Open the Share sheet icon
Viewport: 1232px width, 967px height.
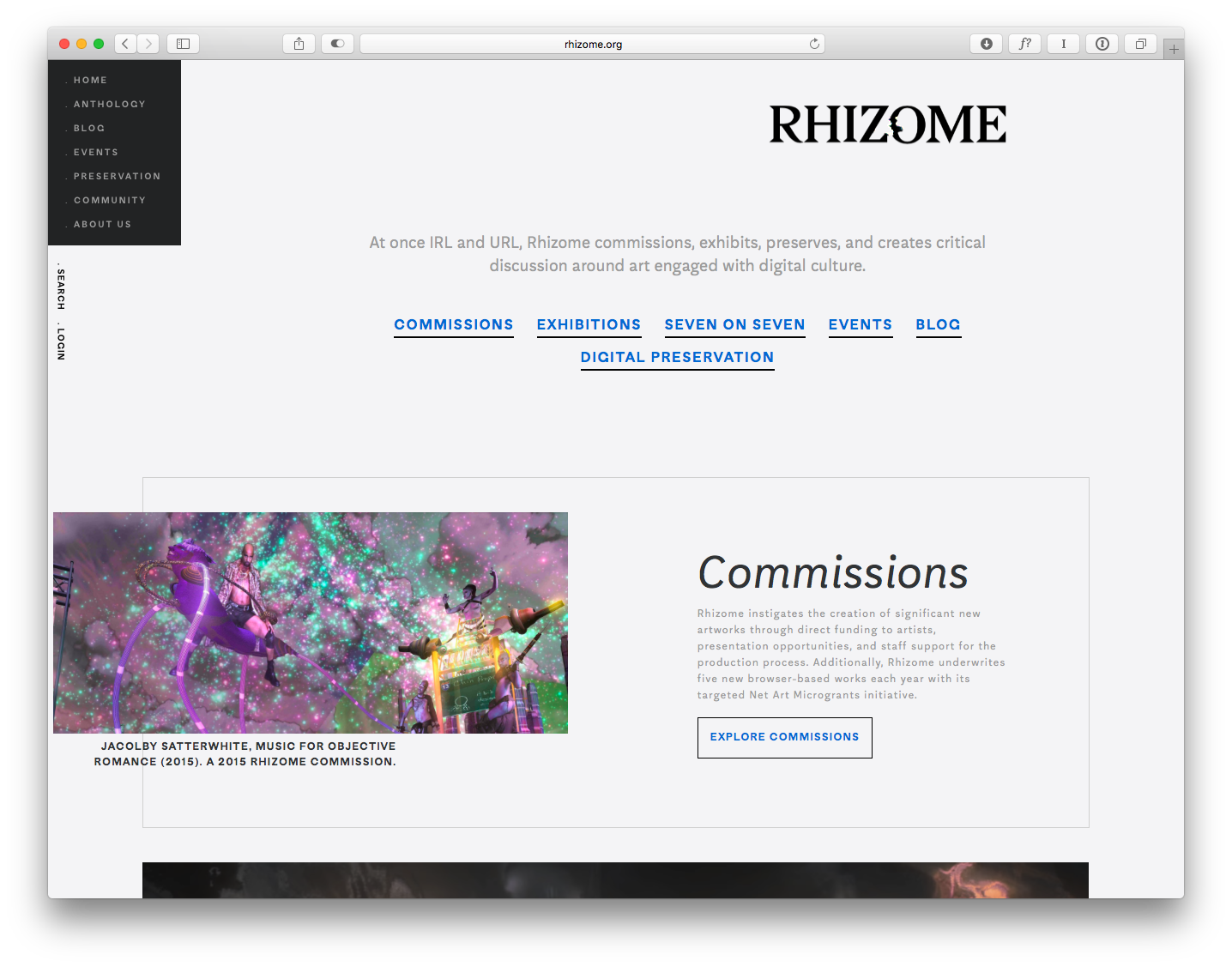tap(299, 44)
